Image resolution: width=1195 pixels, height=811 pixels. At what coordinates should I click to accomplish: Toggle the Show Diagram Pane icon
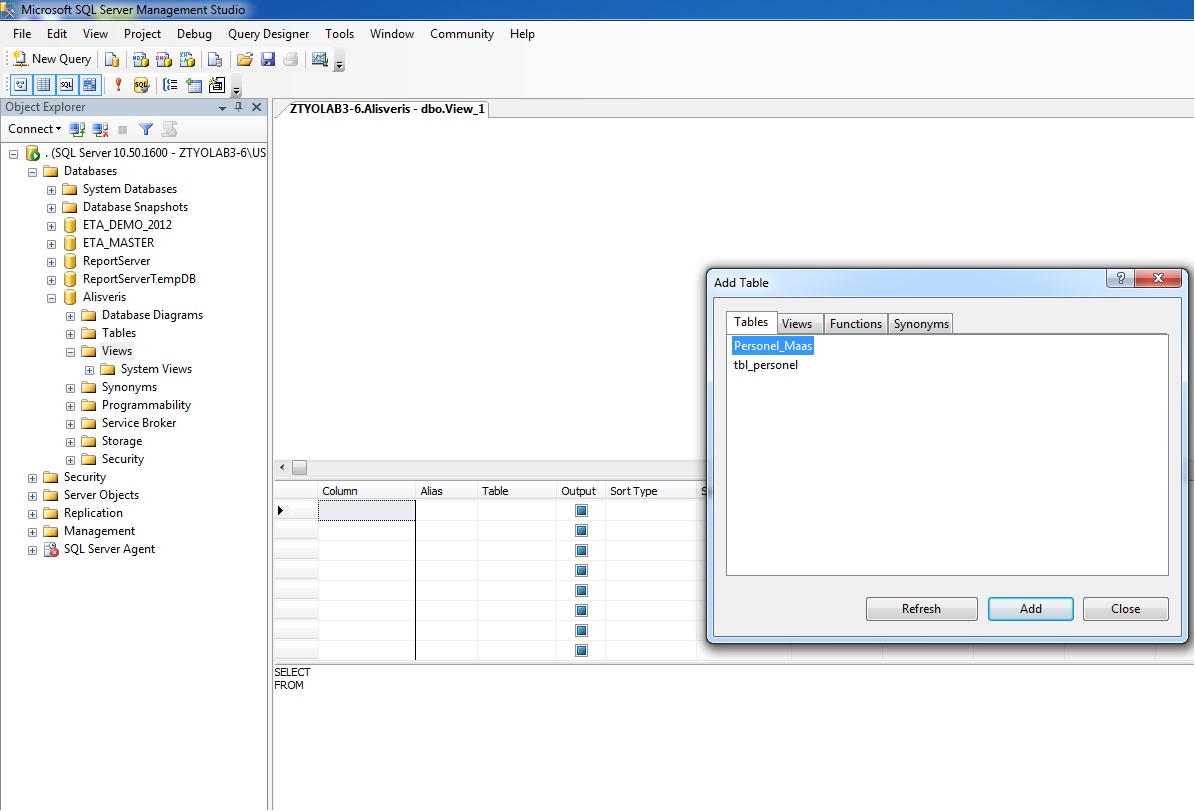pyautogui.click(x=20, y=85)
